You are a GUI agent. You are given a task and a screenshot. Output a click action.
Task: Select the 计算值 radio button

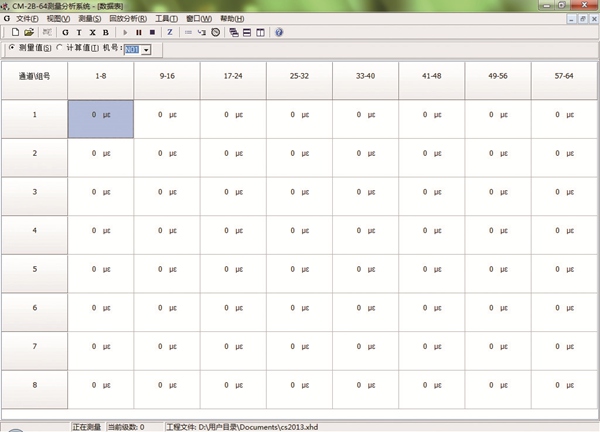[x=60, y=49]
